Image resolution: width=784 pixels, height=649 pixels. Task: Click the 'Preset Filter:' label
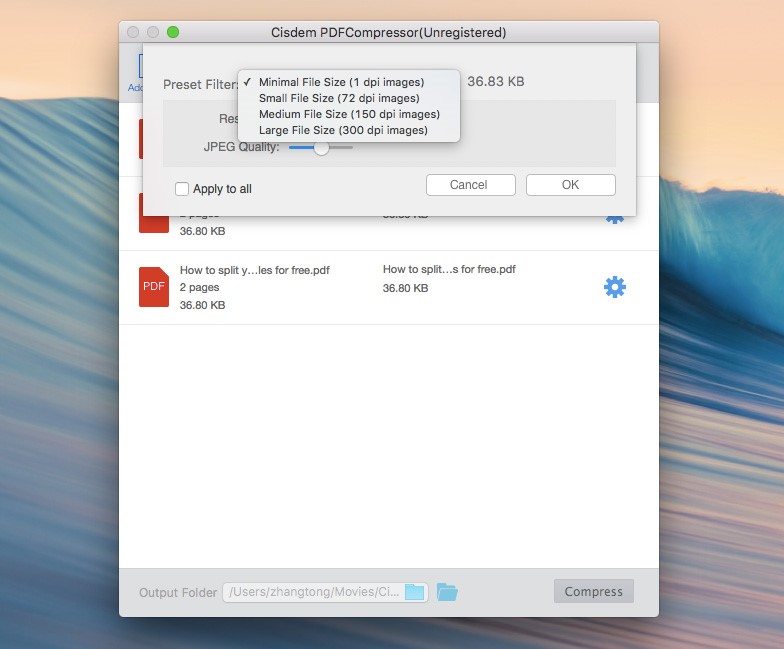pyautogui.click(x=200, y=84)
